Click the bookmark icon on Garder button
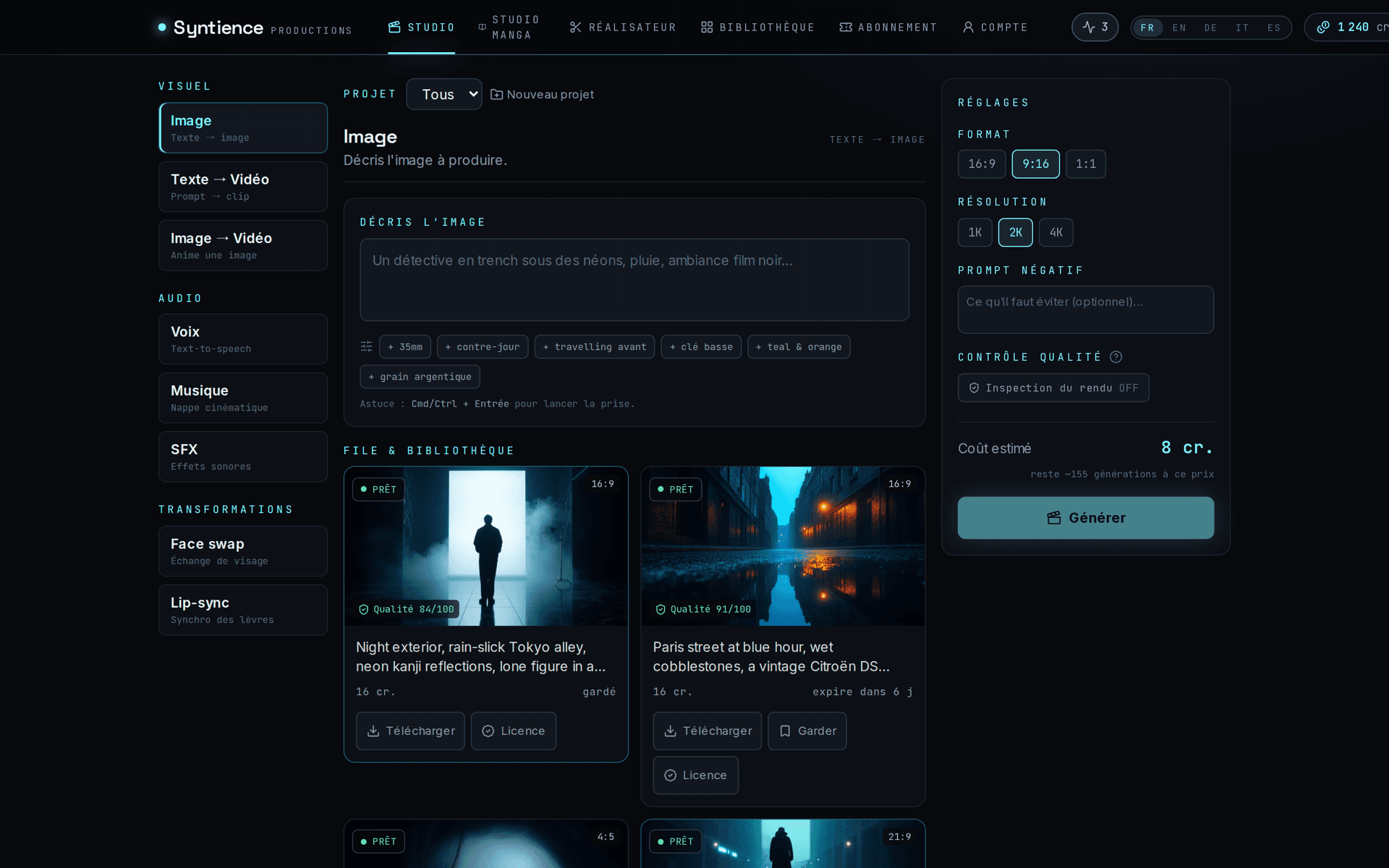The height and width of the screenshot is (868, 1389). (785, 731)
